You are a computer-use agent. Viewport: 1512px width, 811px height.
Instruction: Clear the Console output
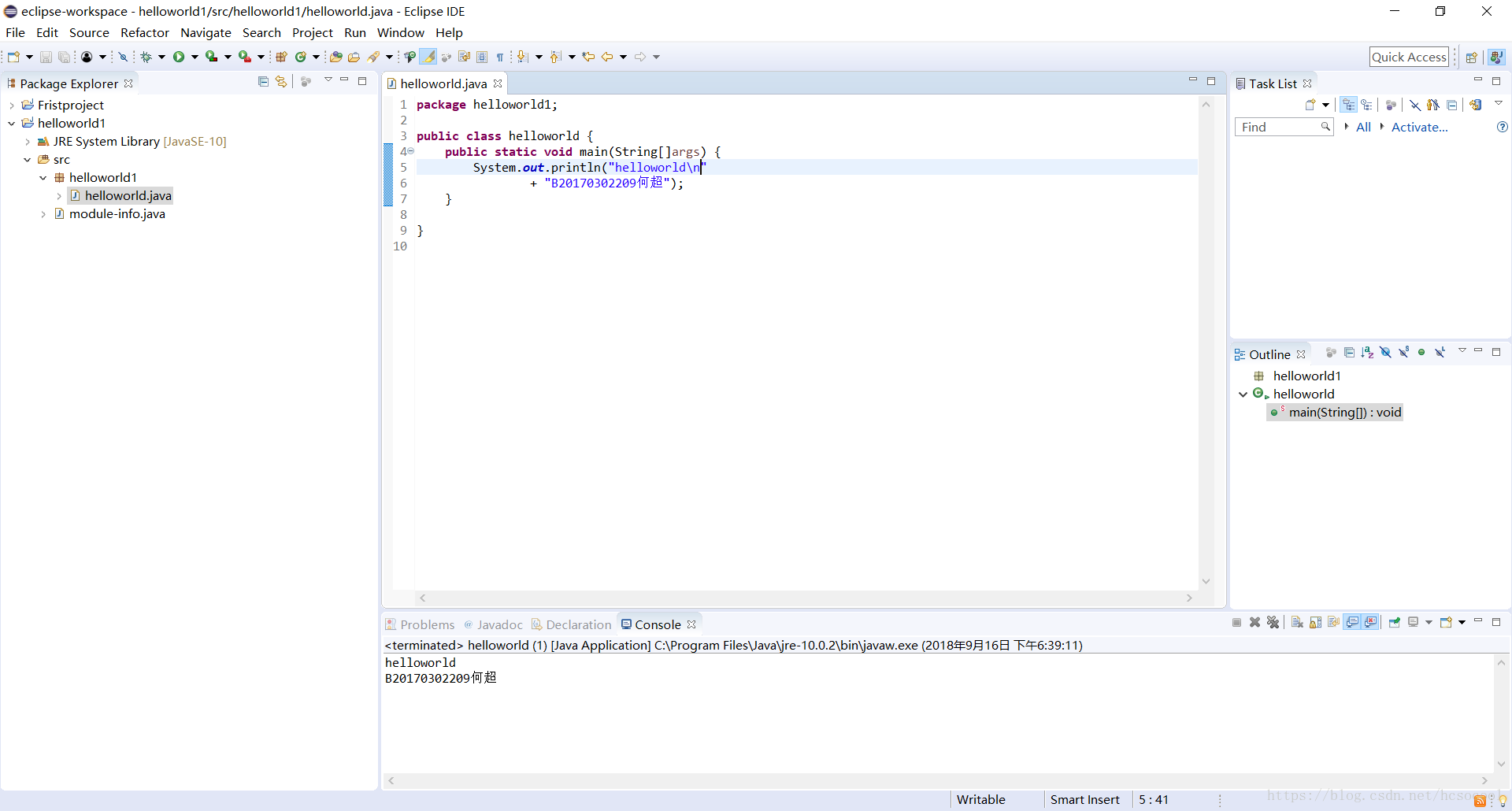tap(1297, 623)
